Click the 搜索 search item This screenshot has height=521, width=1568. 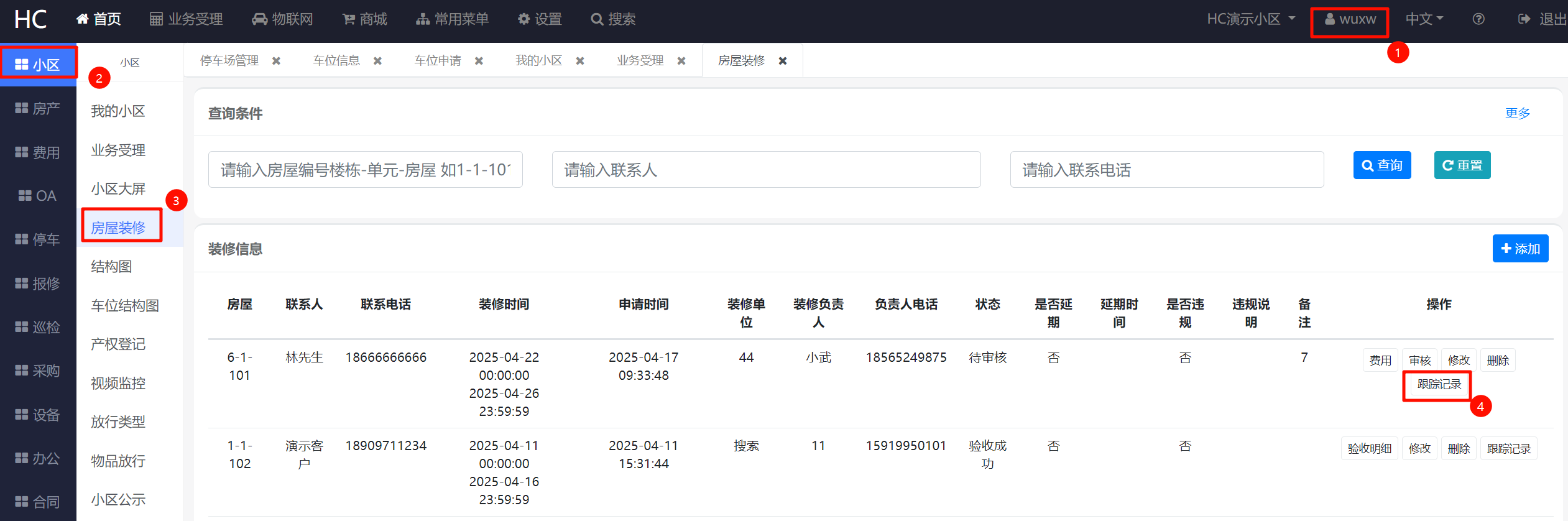613,19
